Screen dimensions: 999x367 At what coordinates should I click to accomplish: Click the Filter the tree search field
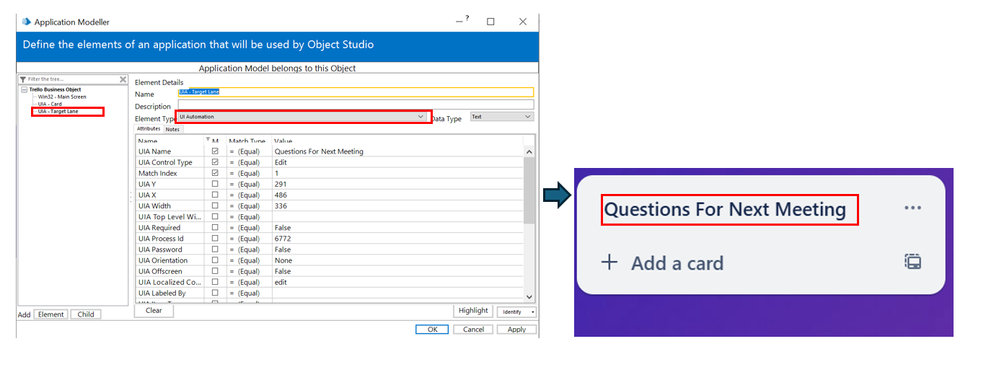pos(72,79)
